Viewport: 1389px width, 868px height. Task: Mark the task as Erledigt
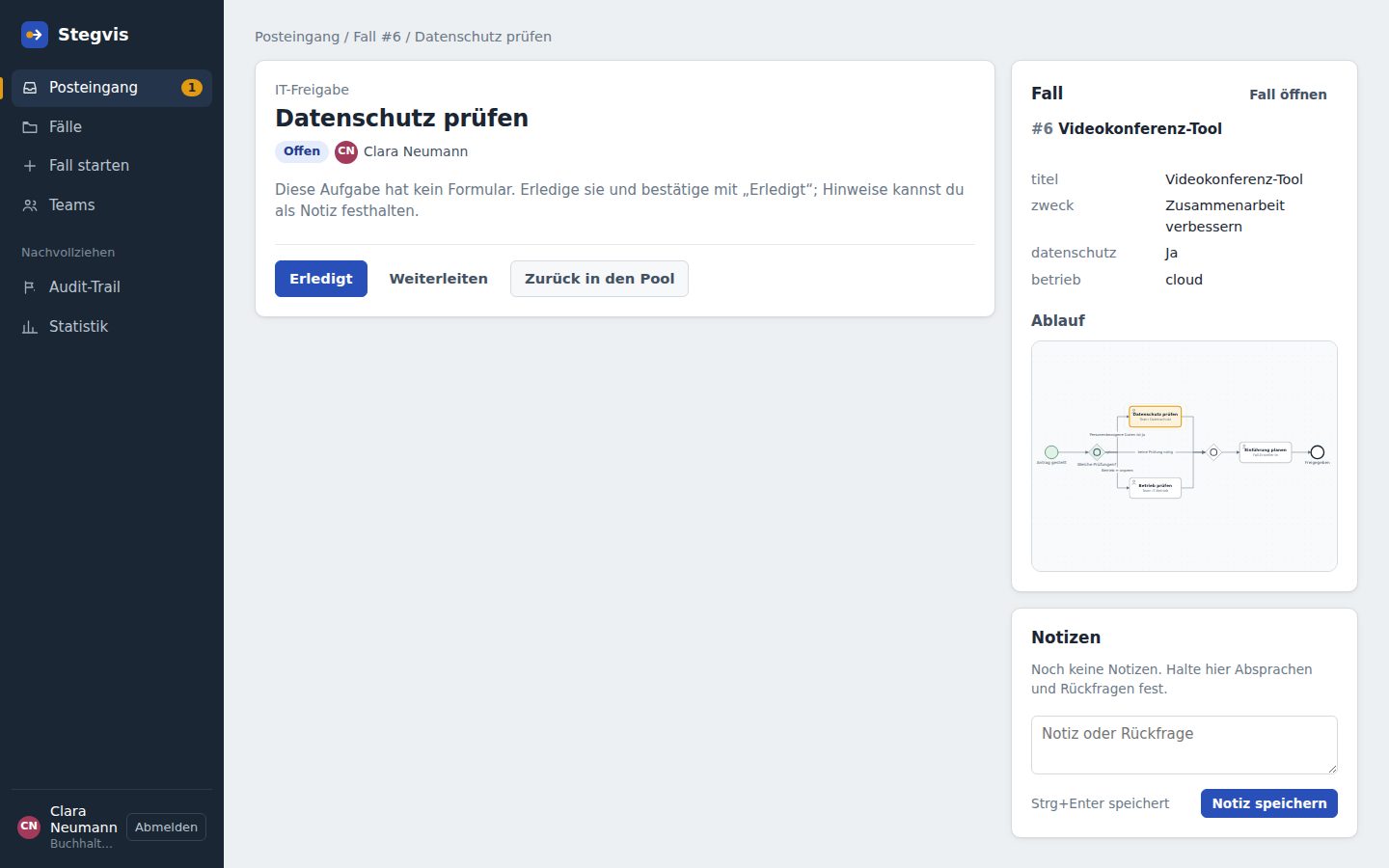(321, 279)
